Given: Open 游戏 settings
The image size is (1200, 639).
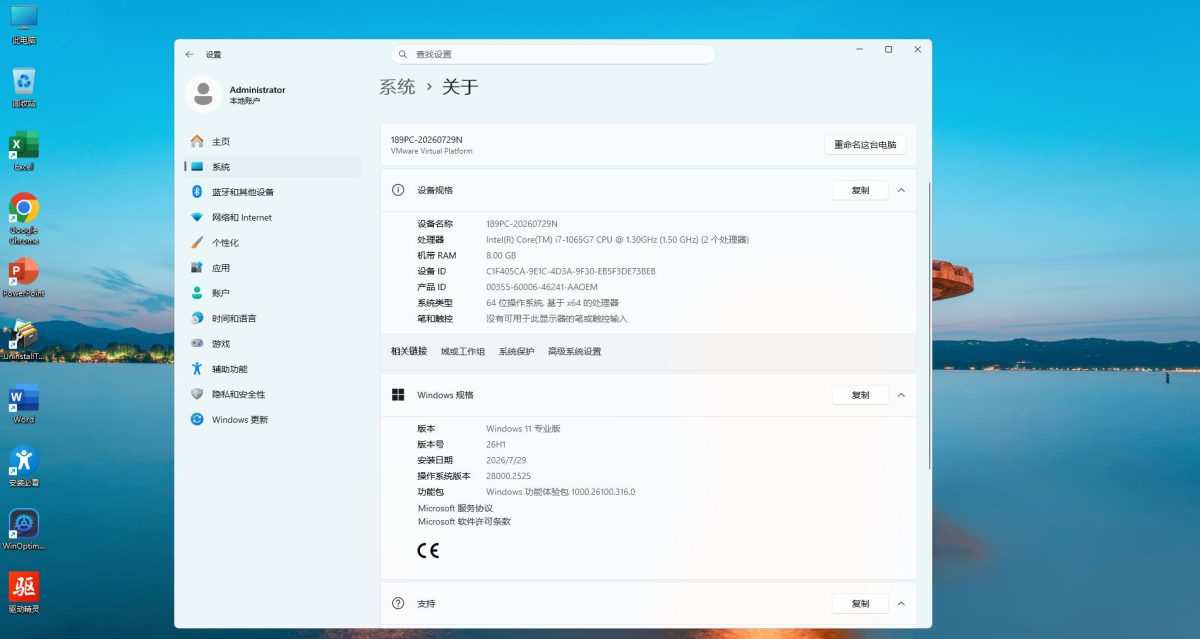Looking at the screenshot, I should [x=273, y=344].
